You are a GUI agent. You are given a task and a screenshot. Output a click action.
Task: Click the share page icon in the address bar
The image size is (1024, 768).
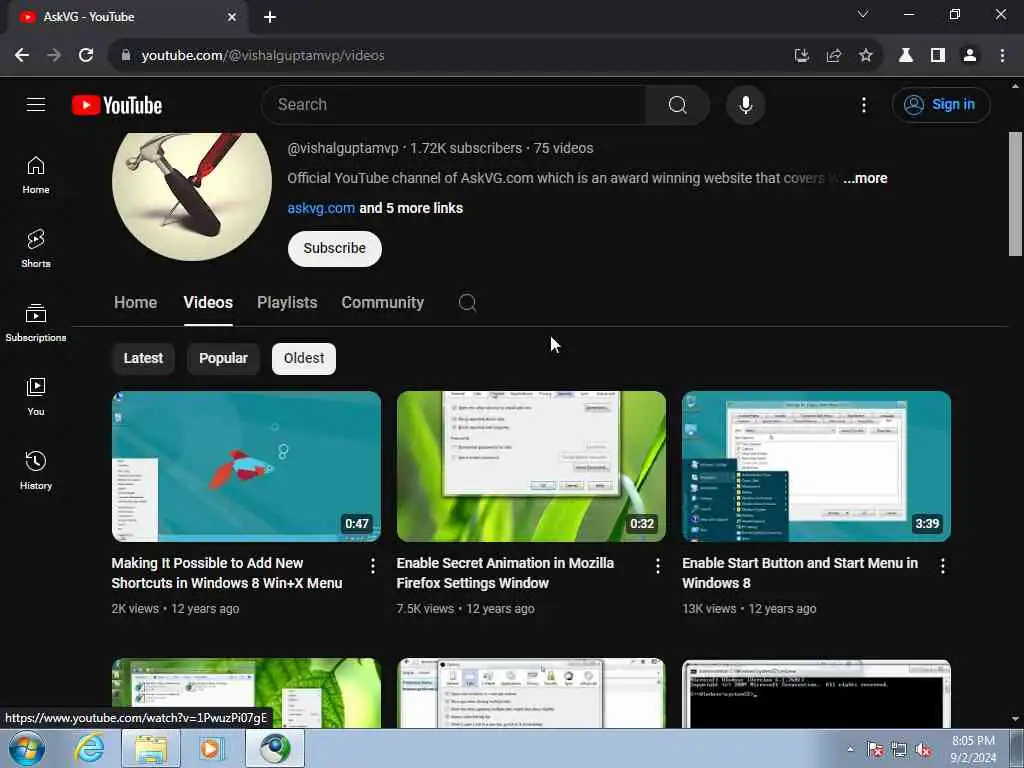(x=834, y=56)
